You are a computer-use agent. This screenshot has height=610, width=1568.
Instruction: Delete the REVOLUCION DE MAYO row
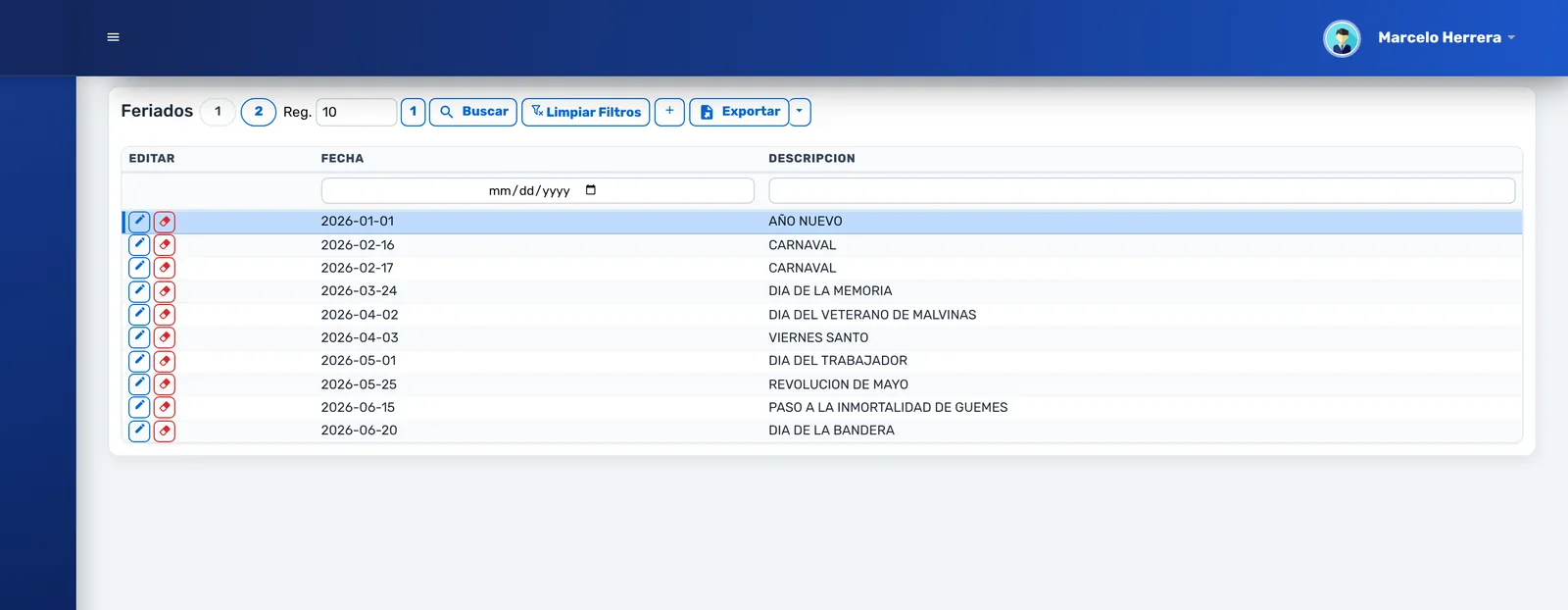165,384
